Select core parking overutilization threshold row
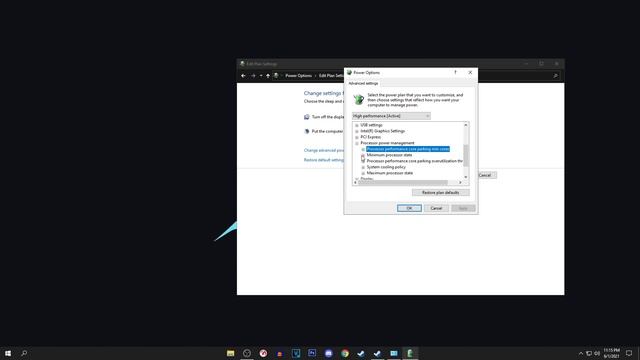This screenshot has height=360, width=640. (415, 161)
